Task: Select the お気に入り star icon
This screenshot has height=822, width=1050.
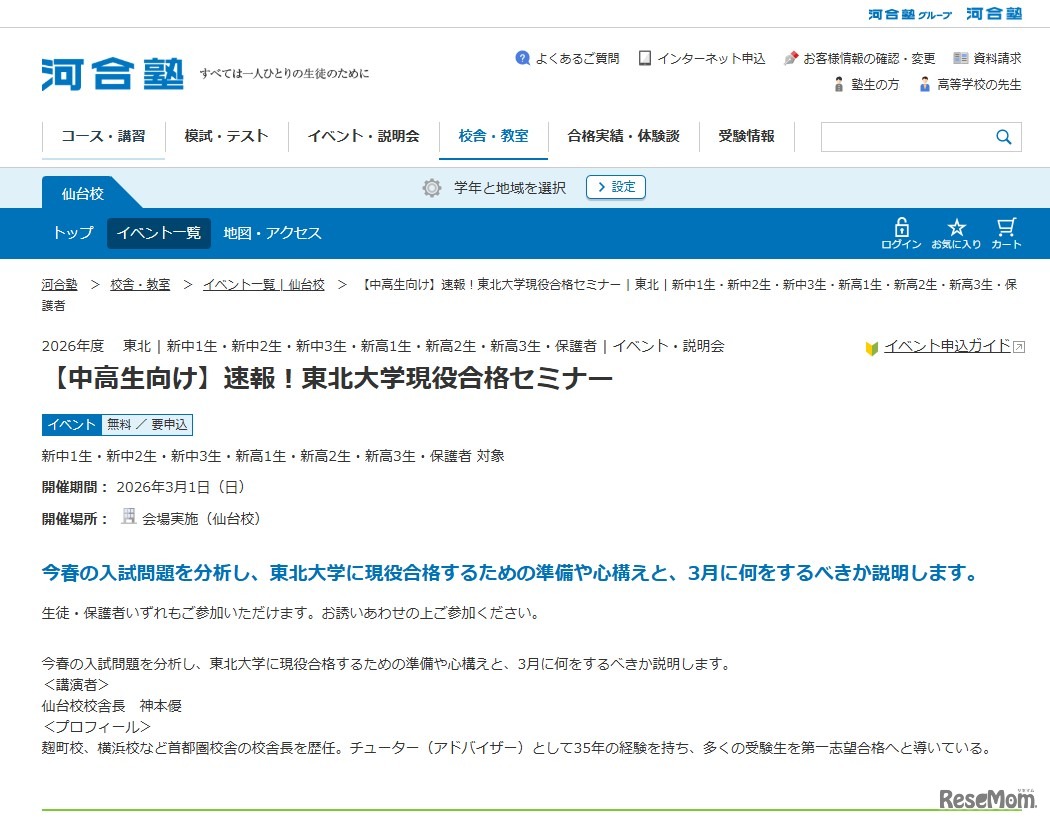Action: [x=956, y=228]
